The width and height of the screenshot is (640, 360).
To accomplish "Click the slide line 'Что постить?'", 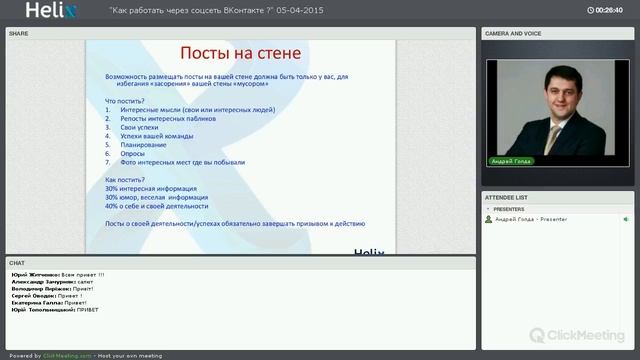I will pos(124,101).
